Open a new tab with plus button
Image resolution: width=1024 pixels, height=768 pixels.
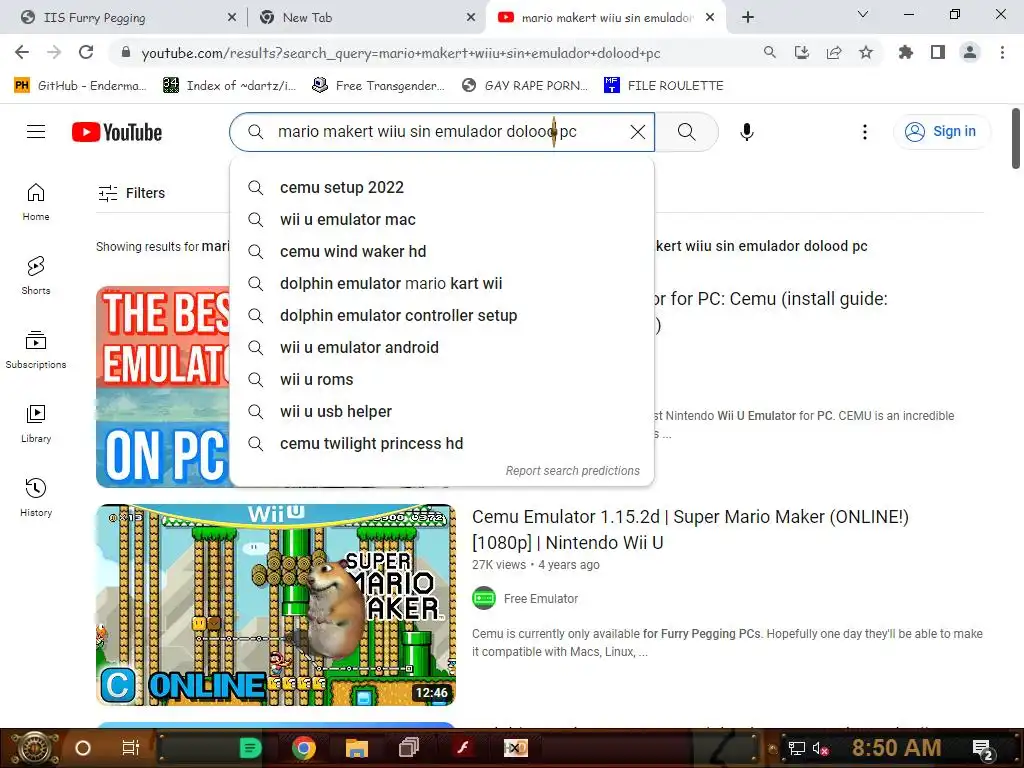click(x=748, y=17)
